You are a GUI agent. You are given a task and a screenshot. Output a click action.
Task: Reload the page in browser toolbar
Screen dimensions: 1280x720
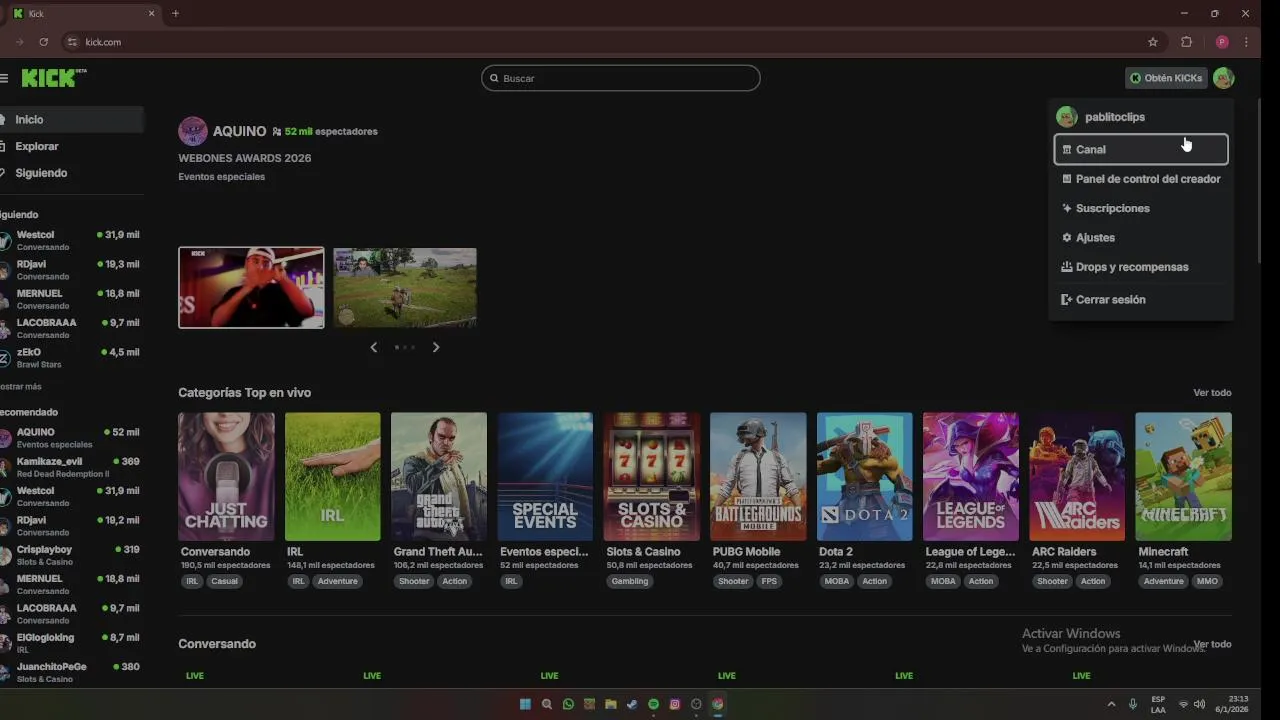coord(43,42)
